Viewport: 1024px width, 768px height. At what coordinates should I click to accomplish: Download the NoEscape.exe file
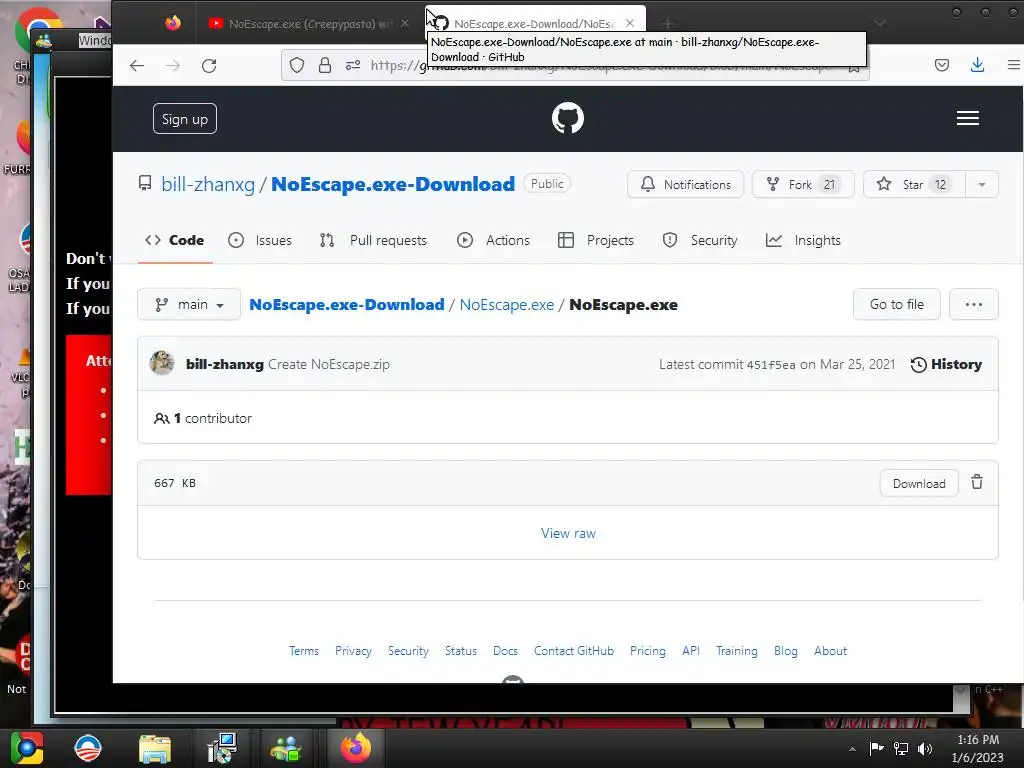[919, 483]
